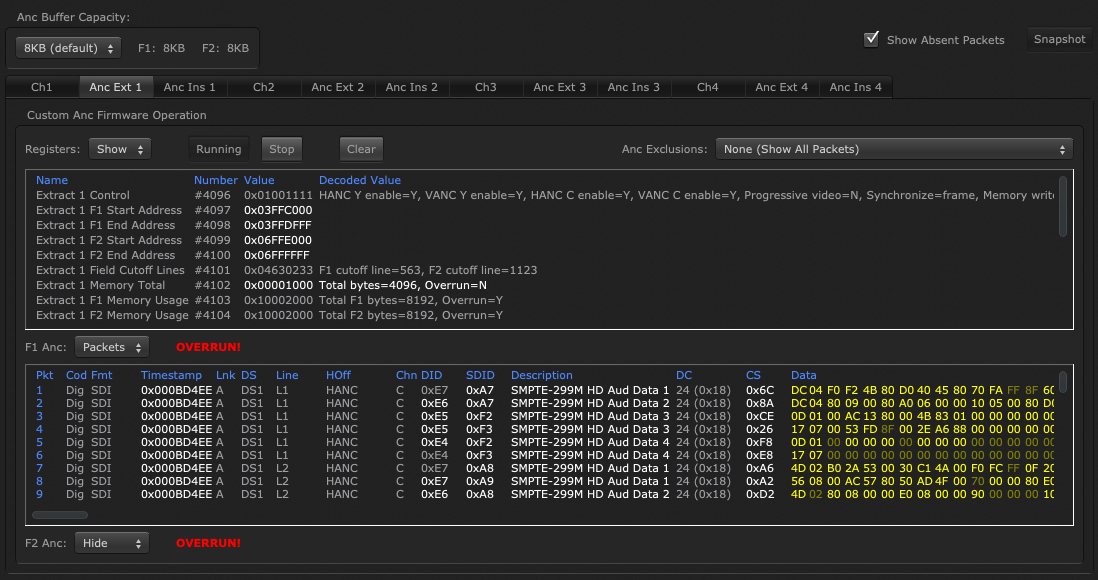
Task: Switch to the Ch4 tab
Action: coord(707,88)
